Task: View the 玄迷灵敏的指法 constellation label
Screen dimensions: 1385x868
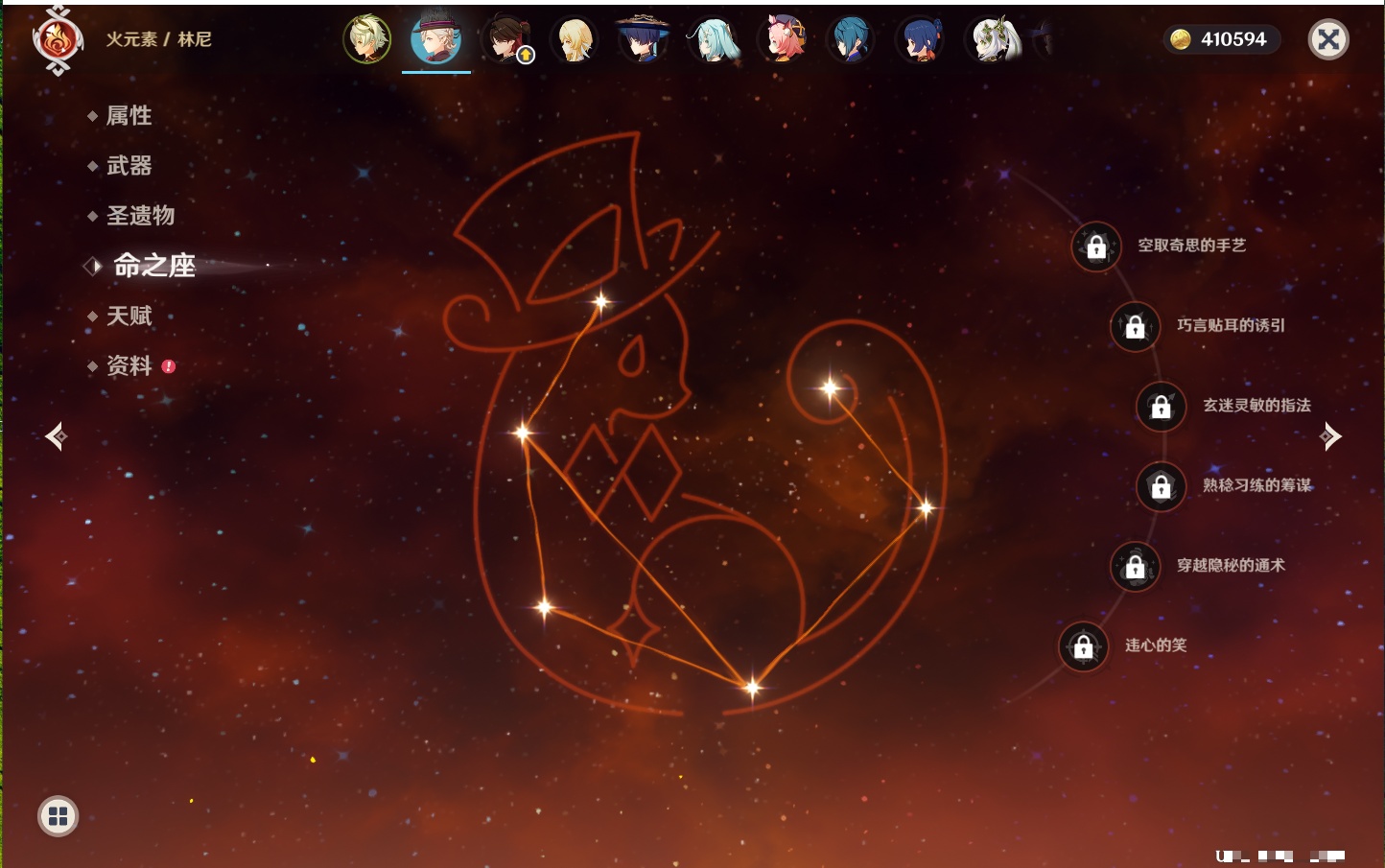Action: 1256,406
